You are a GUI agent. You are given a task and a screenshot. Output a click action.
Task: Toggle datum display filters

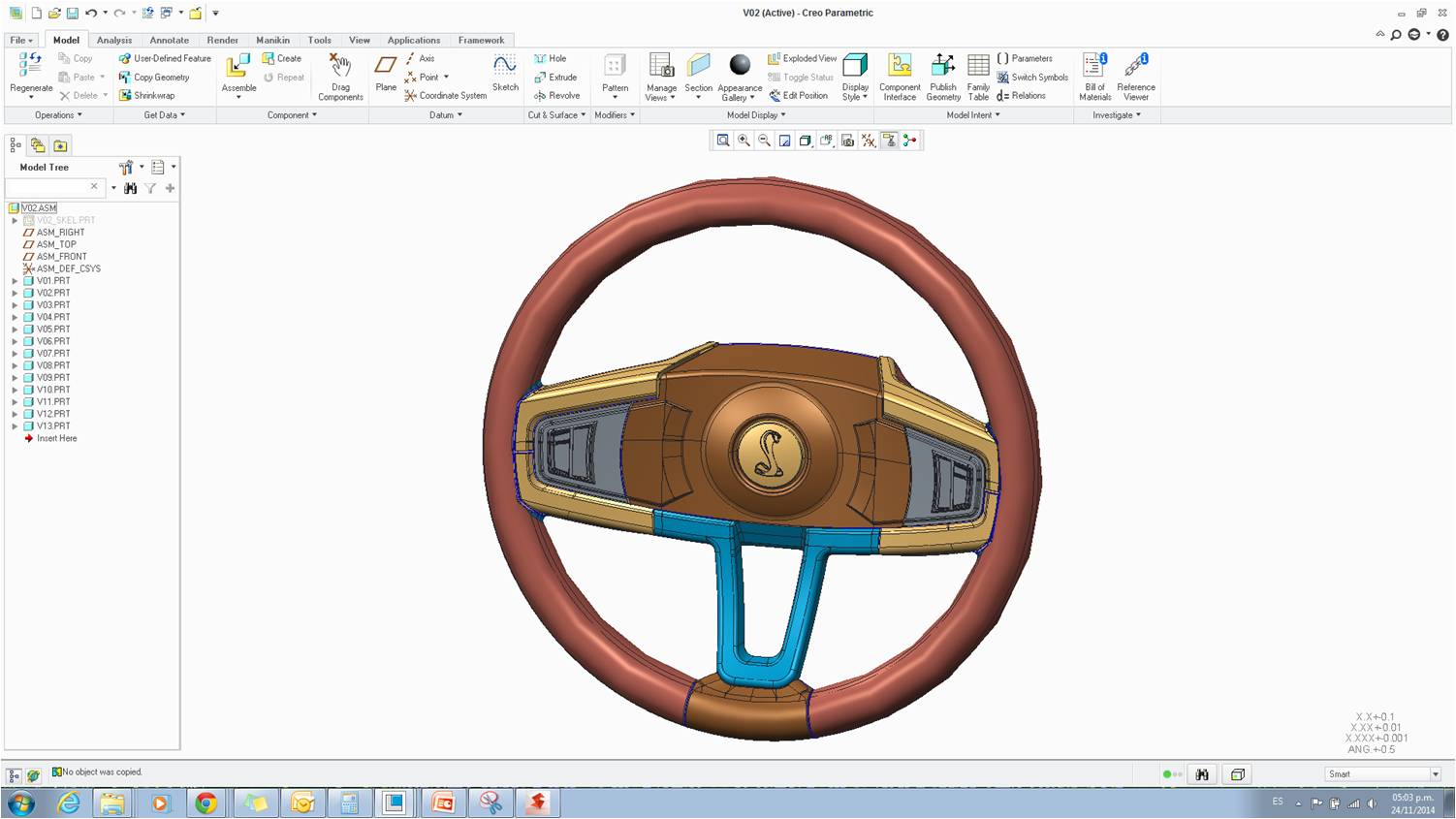tap(868, 141)
